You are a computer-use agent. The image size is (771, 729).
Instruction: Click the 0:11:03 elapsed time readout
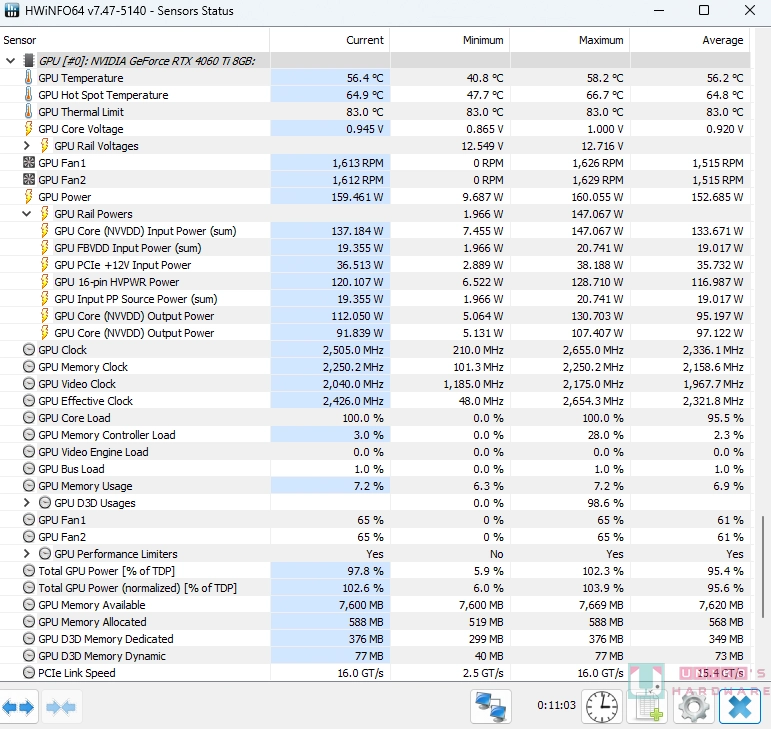556,705
